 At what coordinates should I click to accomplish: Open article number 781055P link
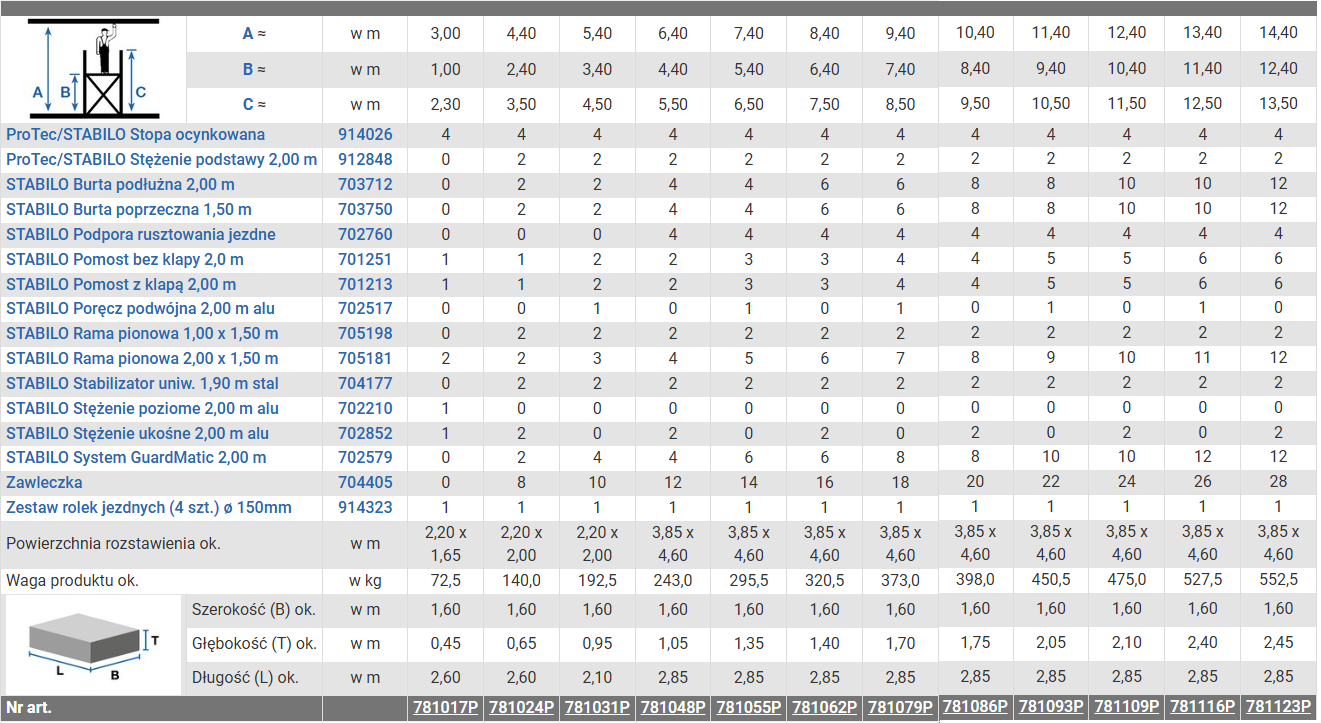[749, 708]
